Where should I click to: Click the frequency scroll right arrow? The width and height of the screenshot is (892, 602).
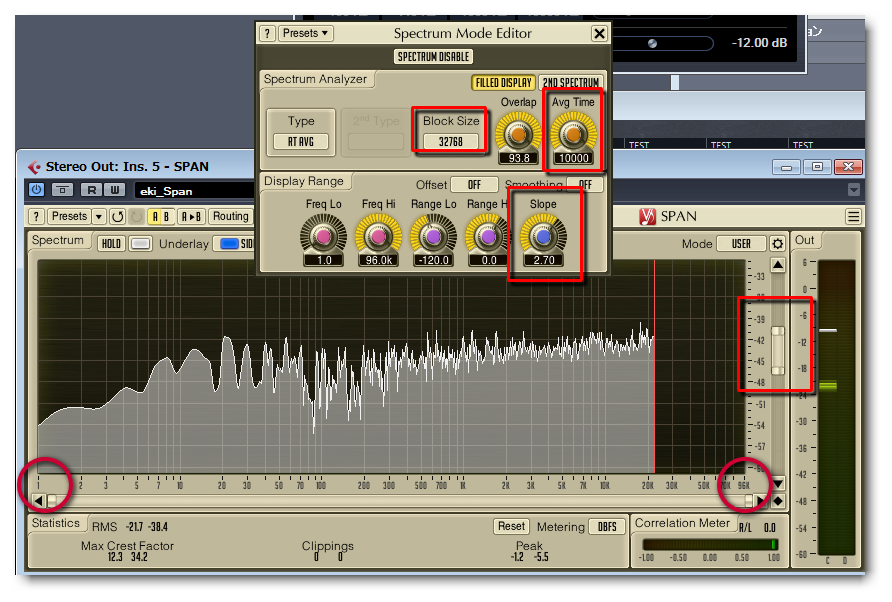(x=761, y=501)
